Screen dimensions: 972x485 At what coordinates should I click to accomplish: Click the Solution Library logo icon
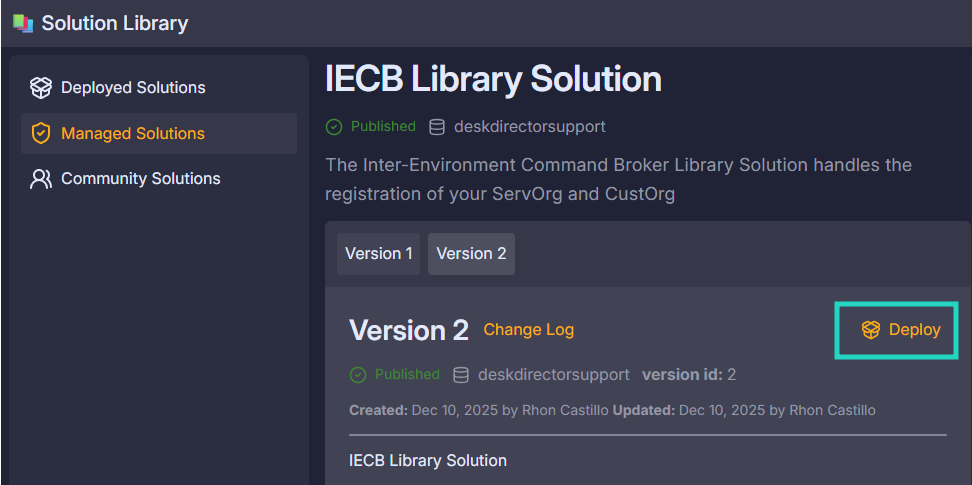tap(22, 23)
